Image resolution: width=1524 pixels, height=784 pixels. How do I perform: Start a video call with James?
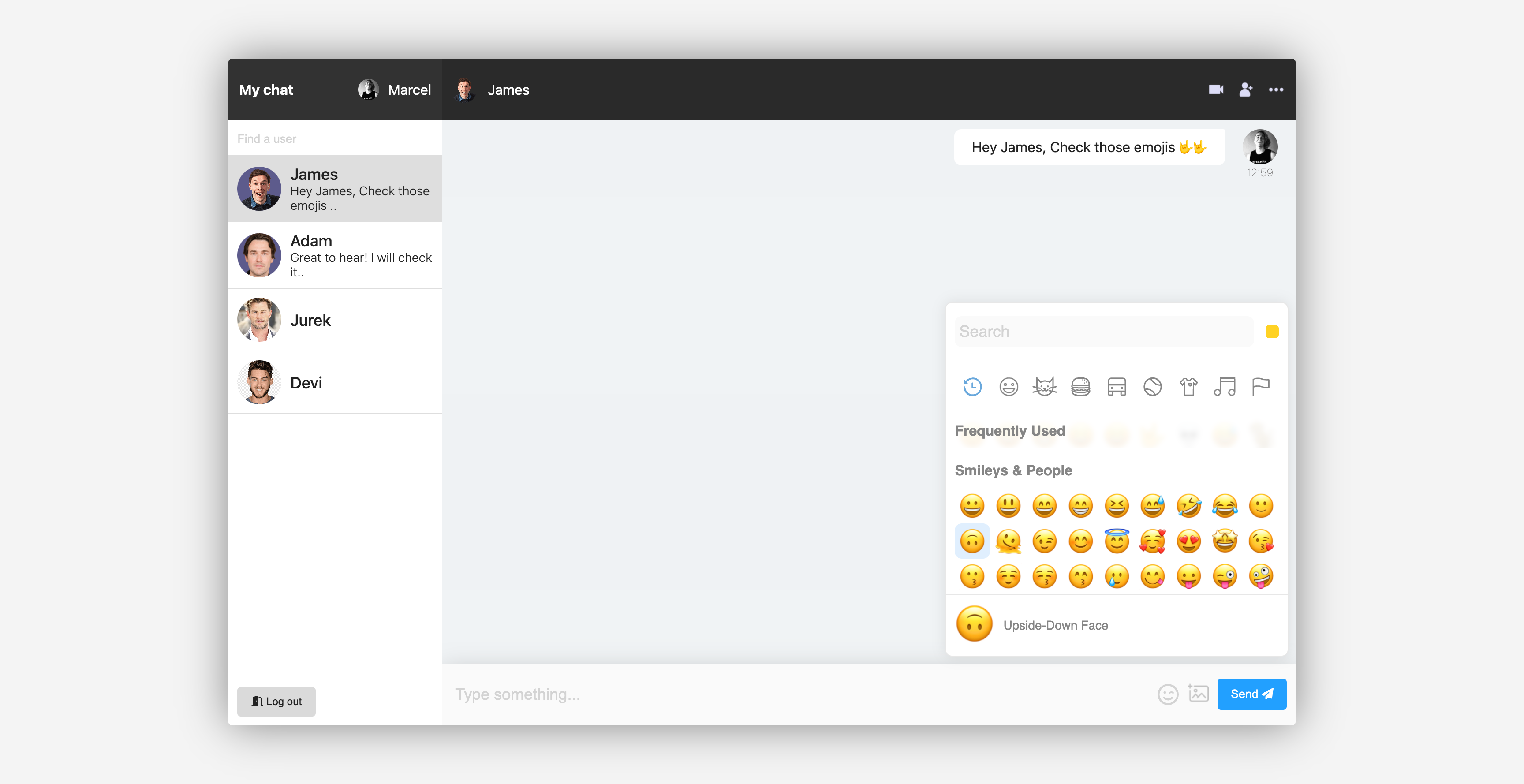tap(1216, 90)
